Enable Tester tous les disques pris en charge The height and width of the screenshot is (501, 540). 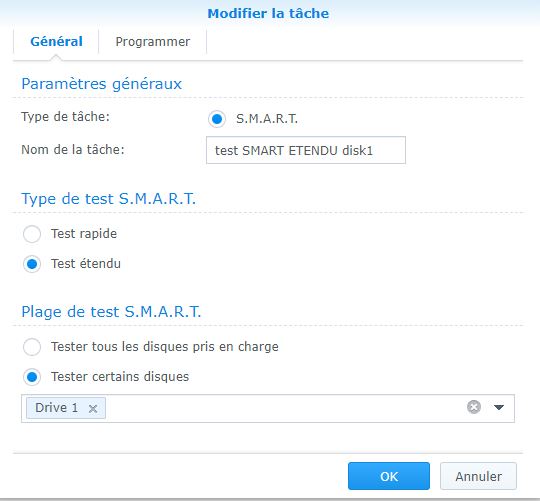[32, 347]
